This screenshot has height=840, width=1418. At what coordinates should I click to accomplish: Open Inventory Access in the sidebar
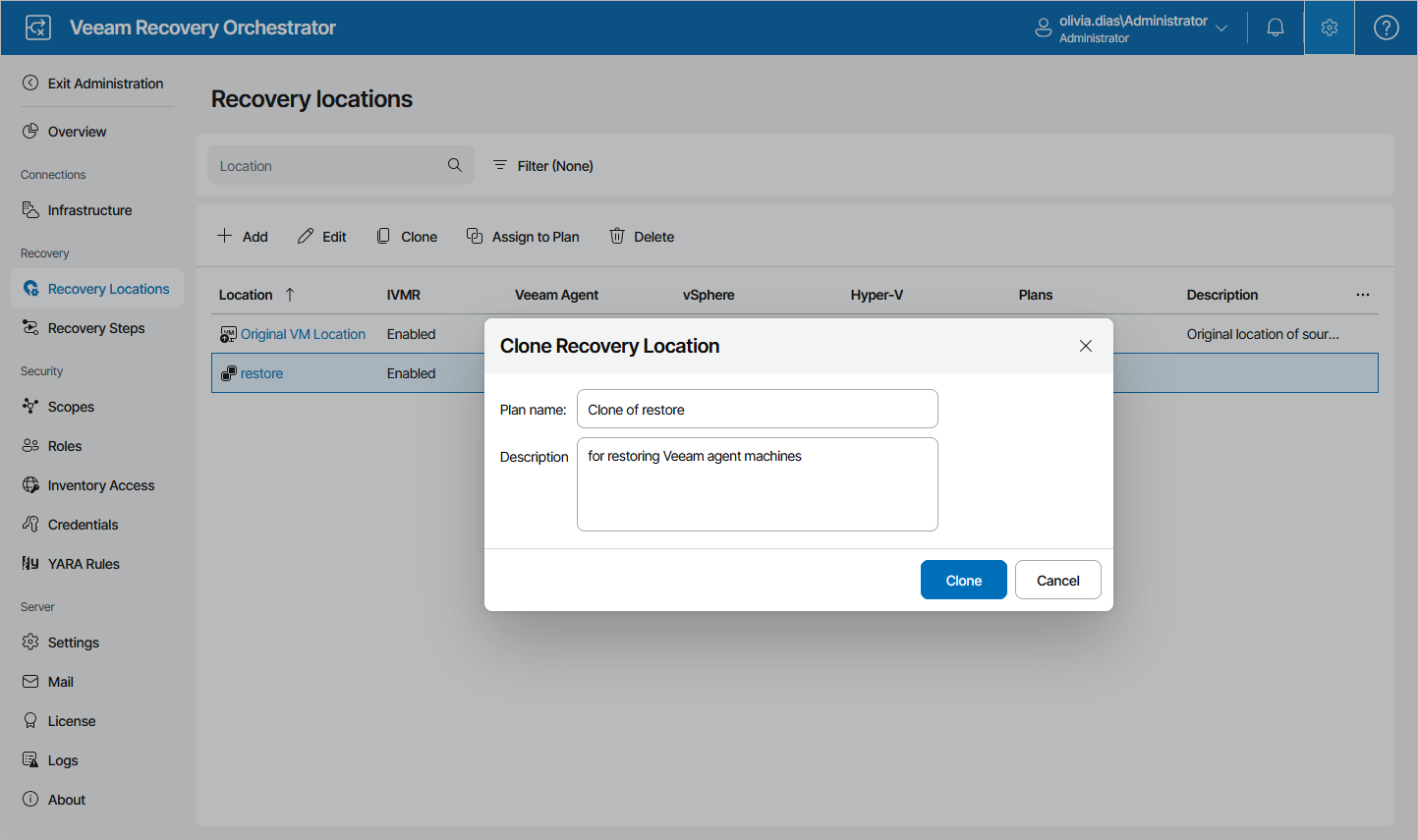[x=101, y=485]
